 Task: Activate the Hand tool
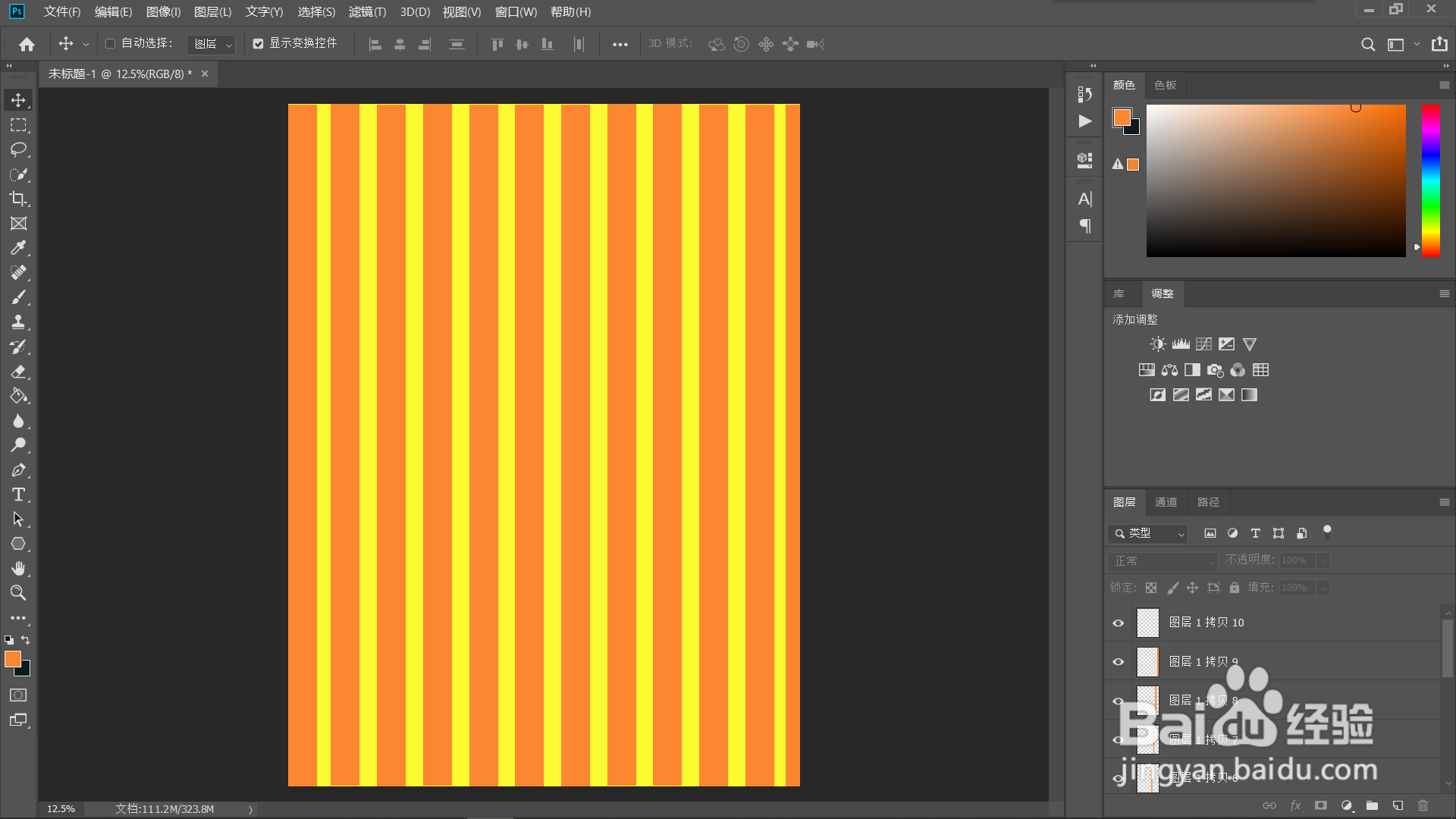tap(18, 568)
